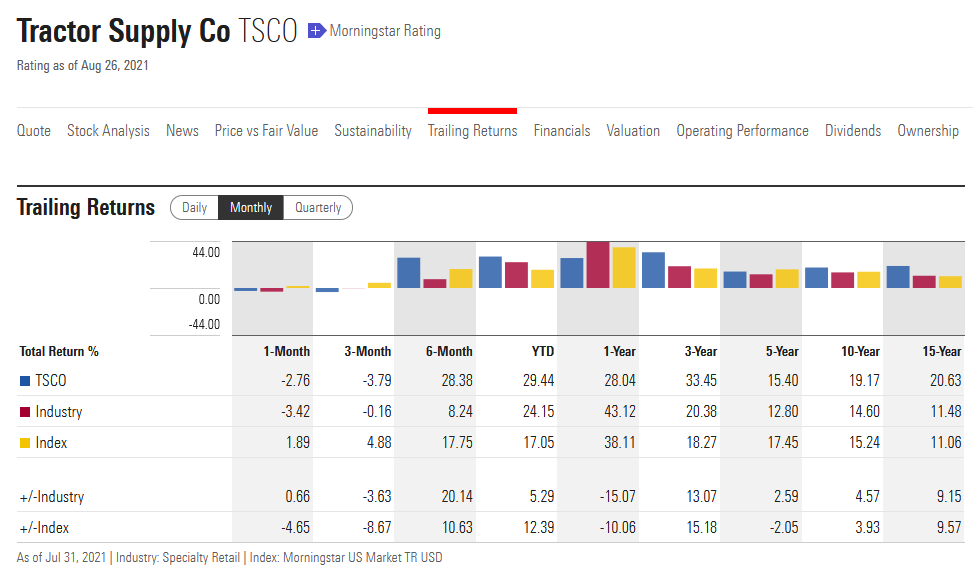
Task: Click the blue TSCO legend swatch
Action: coord(25,381)
